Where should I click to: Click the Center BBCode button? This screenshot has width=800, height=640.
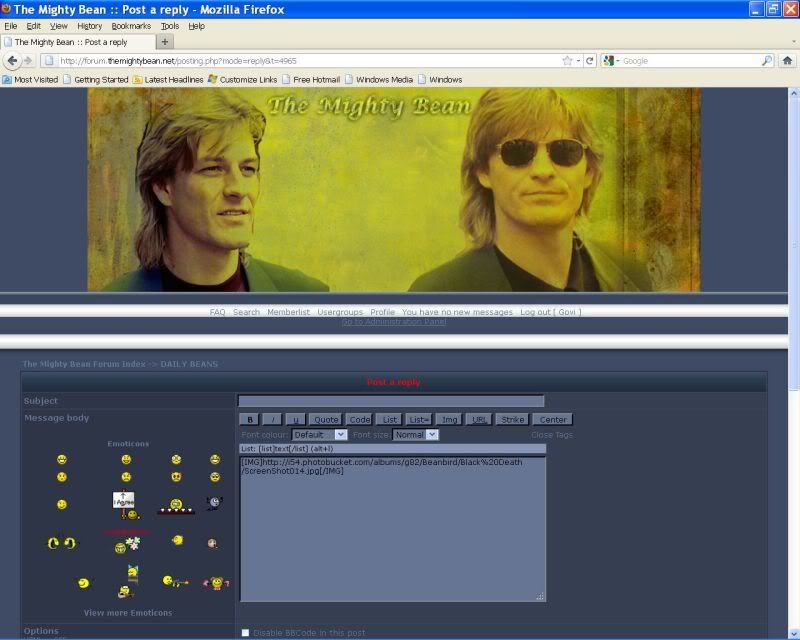coord(553,420)
